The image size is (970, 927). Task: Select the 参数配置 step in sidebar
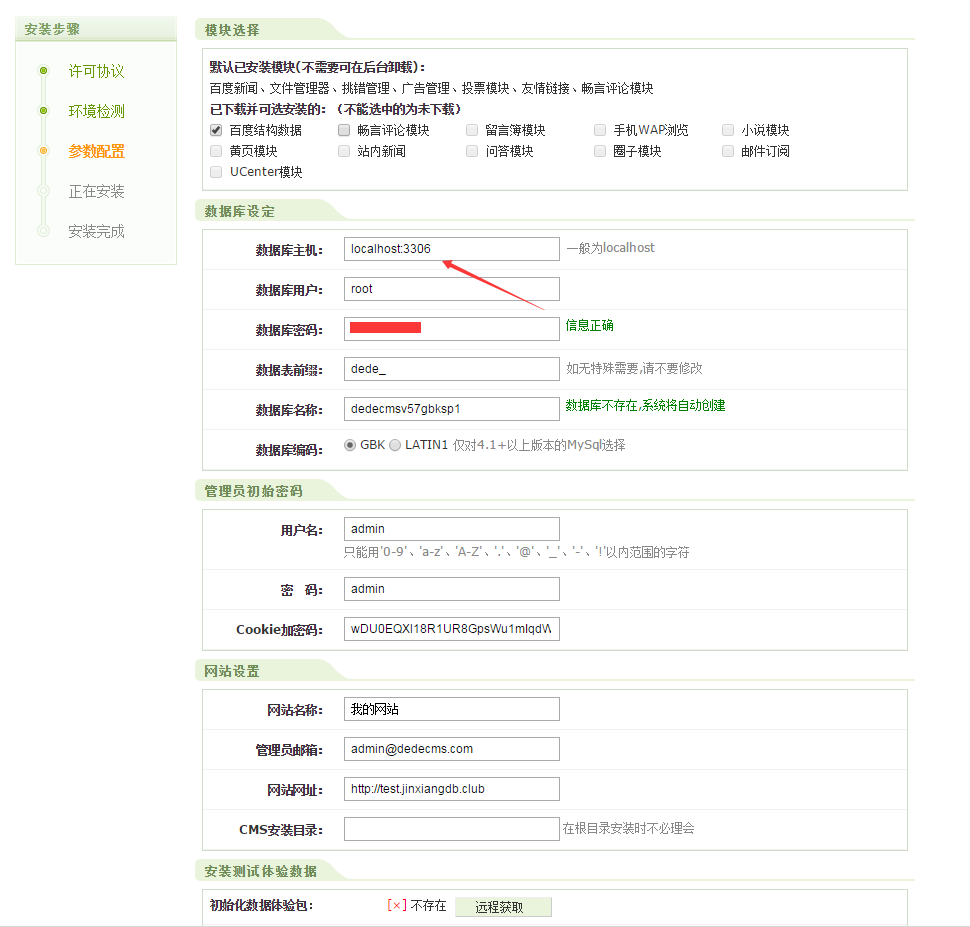(x=96, y=151)
